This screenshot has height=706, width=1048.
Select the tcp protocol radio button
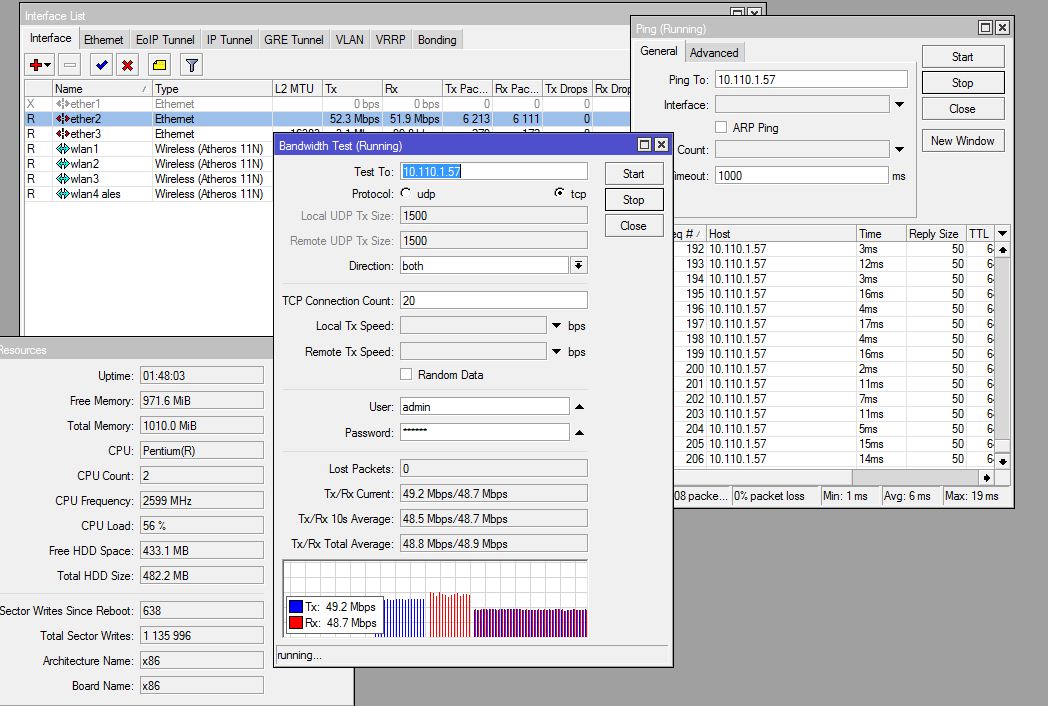[559, 193]
